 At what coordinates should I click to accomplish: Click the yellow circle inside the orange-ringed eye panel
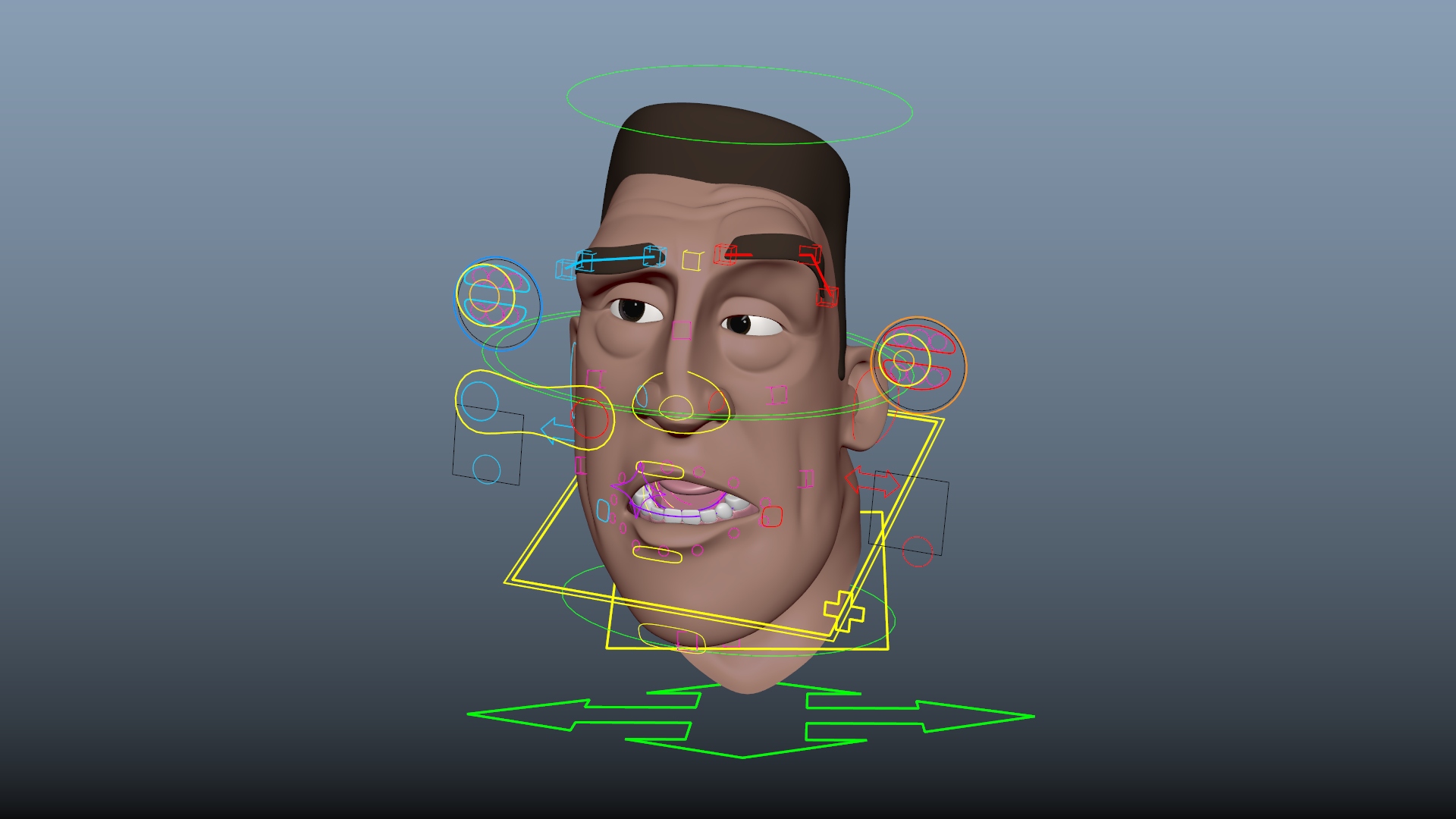tap(903, 359)
